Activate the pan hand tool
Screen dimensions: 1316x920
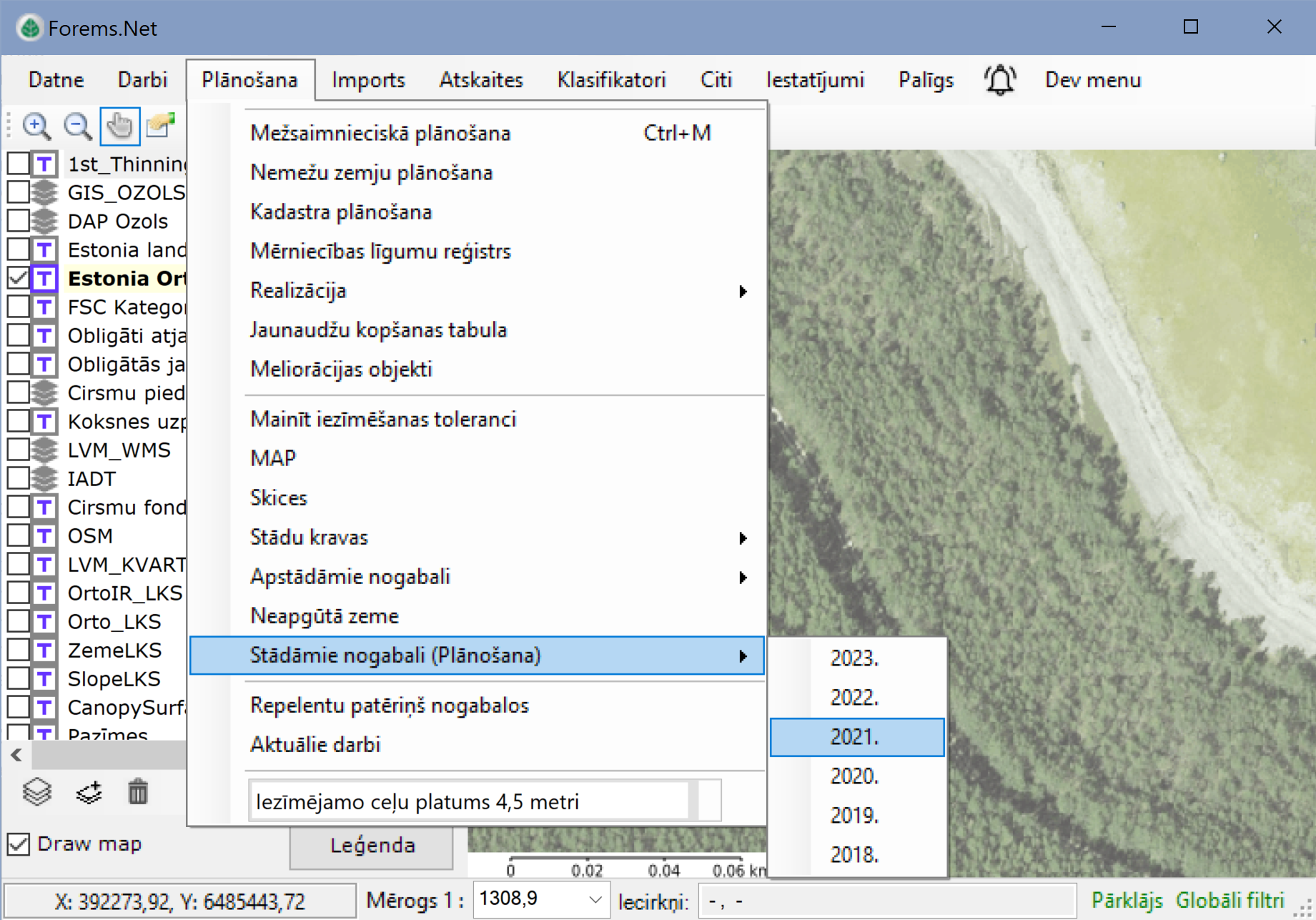[x=119, y=127]
